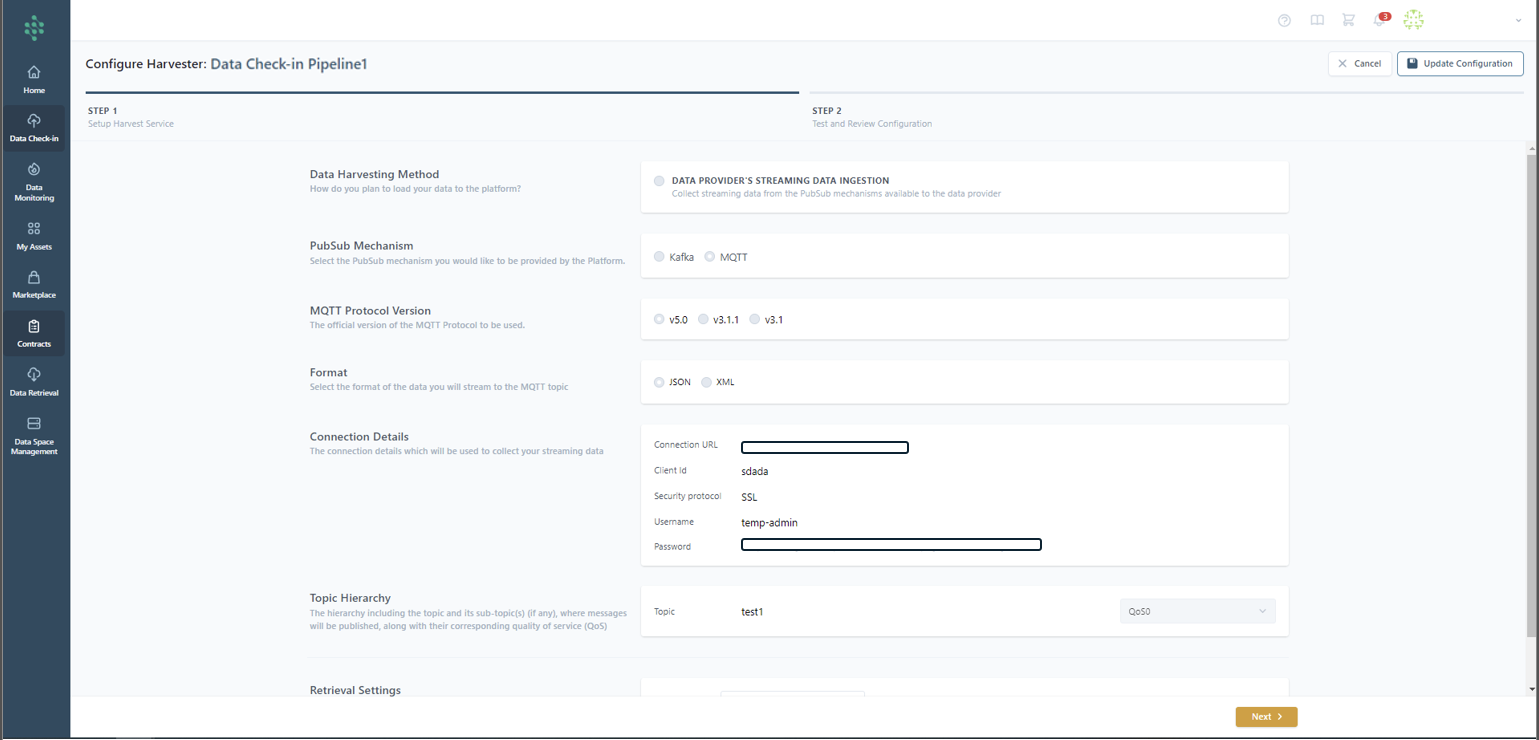
Task: Click the user avatar icon
Action: pyautogui.click(x=1413, y=20)
